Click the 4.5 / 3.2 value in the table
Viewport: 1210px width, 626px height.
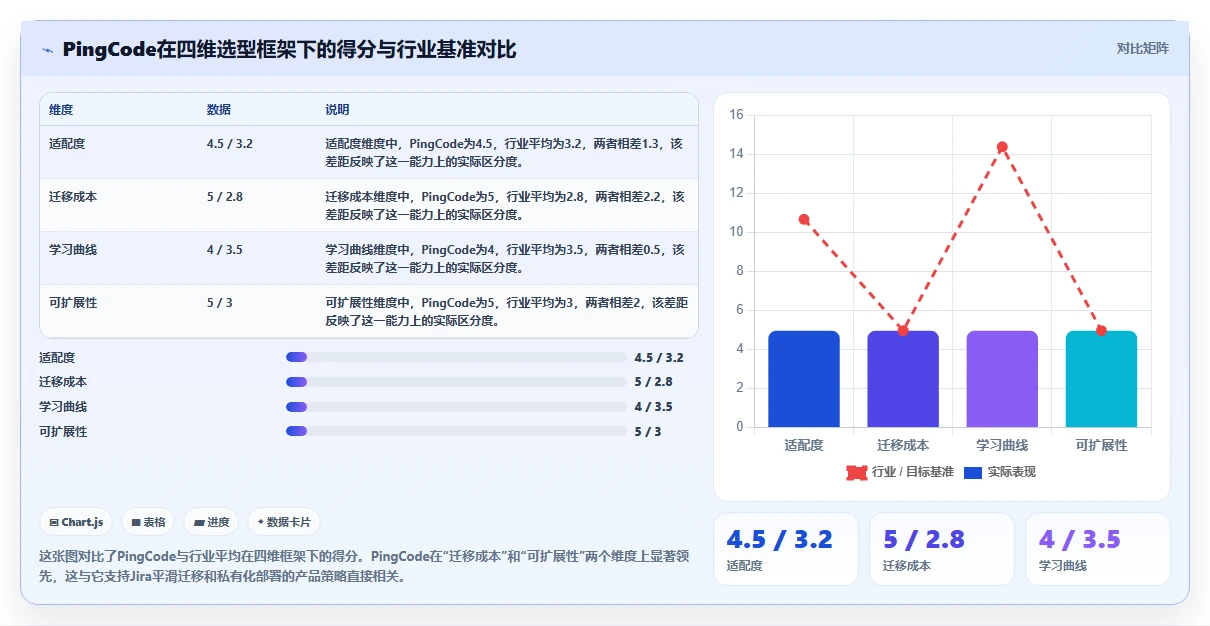click(x=230, y=144)
